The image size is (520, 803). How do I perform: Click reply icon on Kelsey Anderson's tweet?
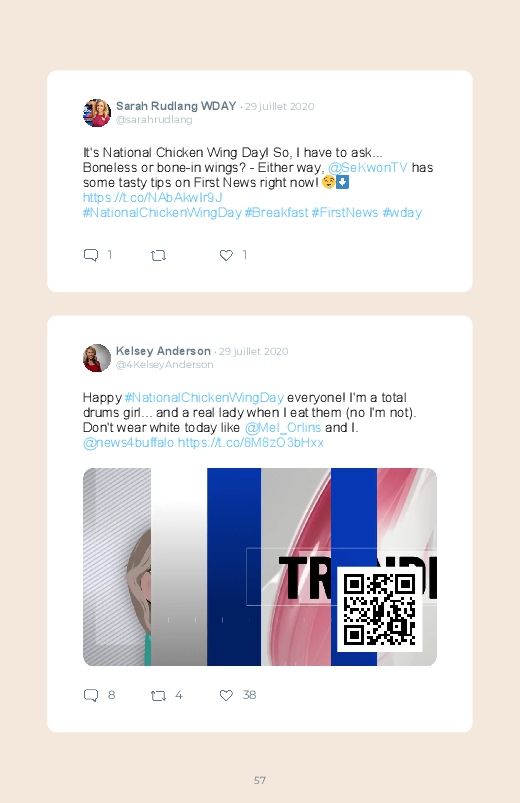click(x=91, y=695)
